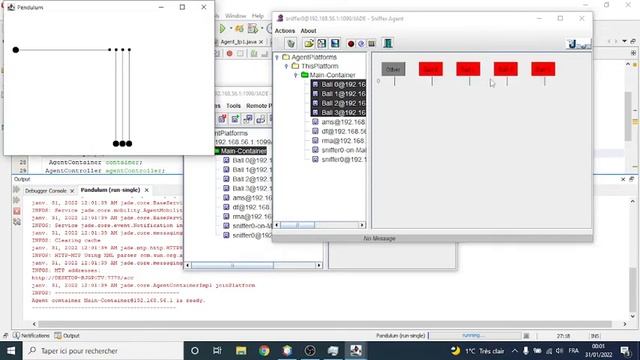
Task: Open the Actions menu in Sniffer Agent
Action: coord(284,31)
